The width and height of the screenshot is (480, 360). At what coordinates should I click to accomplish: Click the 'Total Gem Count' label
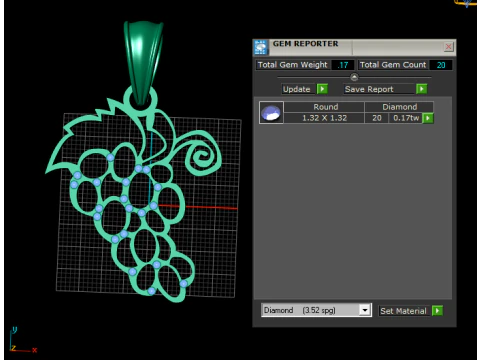(393, 65)
